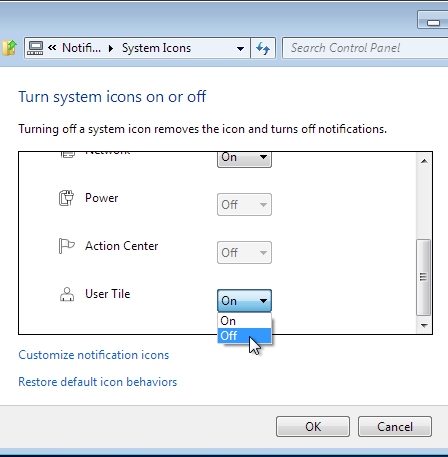Click Restore default icon behaviors link
Screen dimensions: 448x457
tap(98, 382)
